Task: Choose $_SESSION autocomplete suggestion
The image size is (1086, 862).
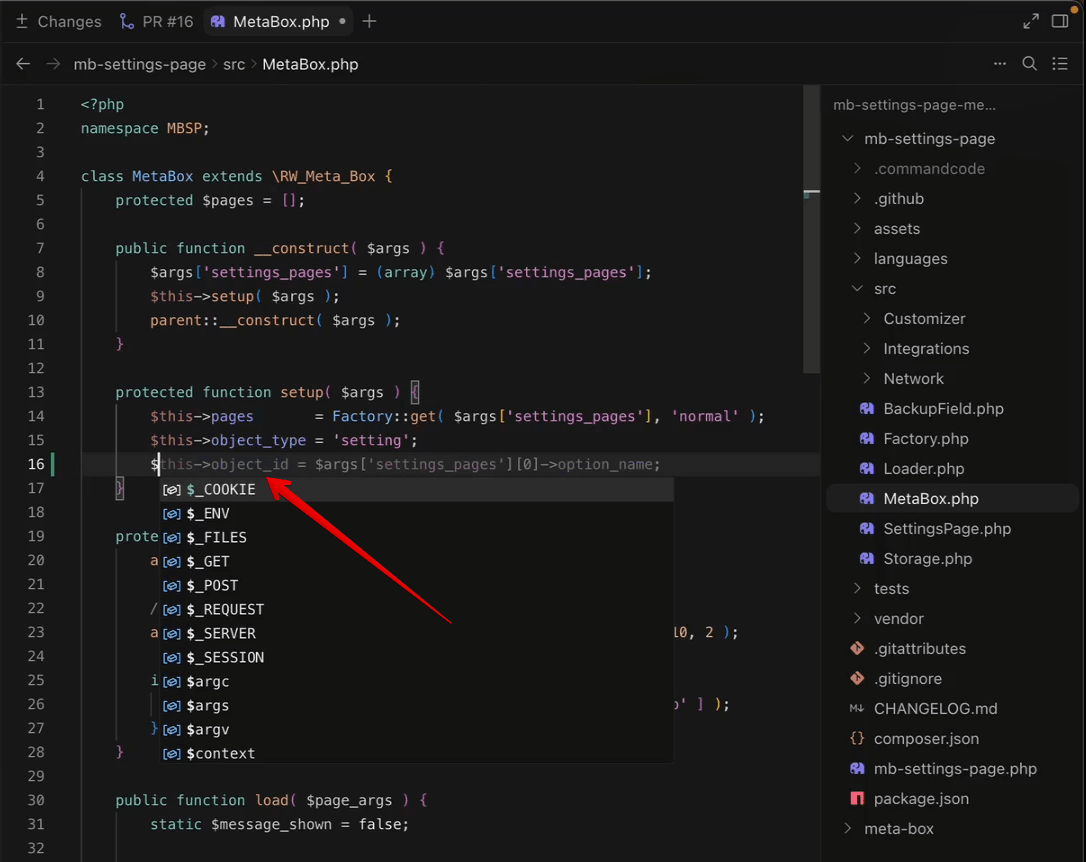Action: point(416,658)
